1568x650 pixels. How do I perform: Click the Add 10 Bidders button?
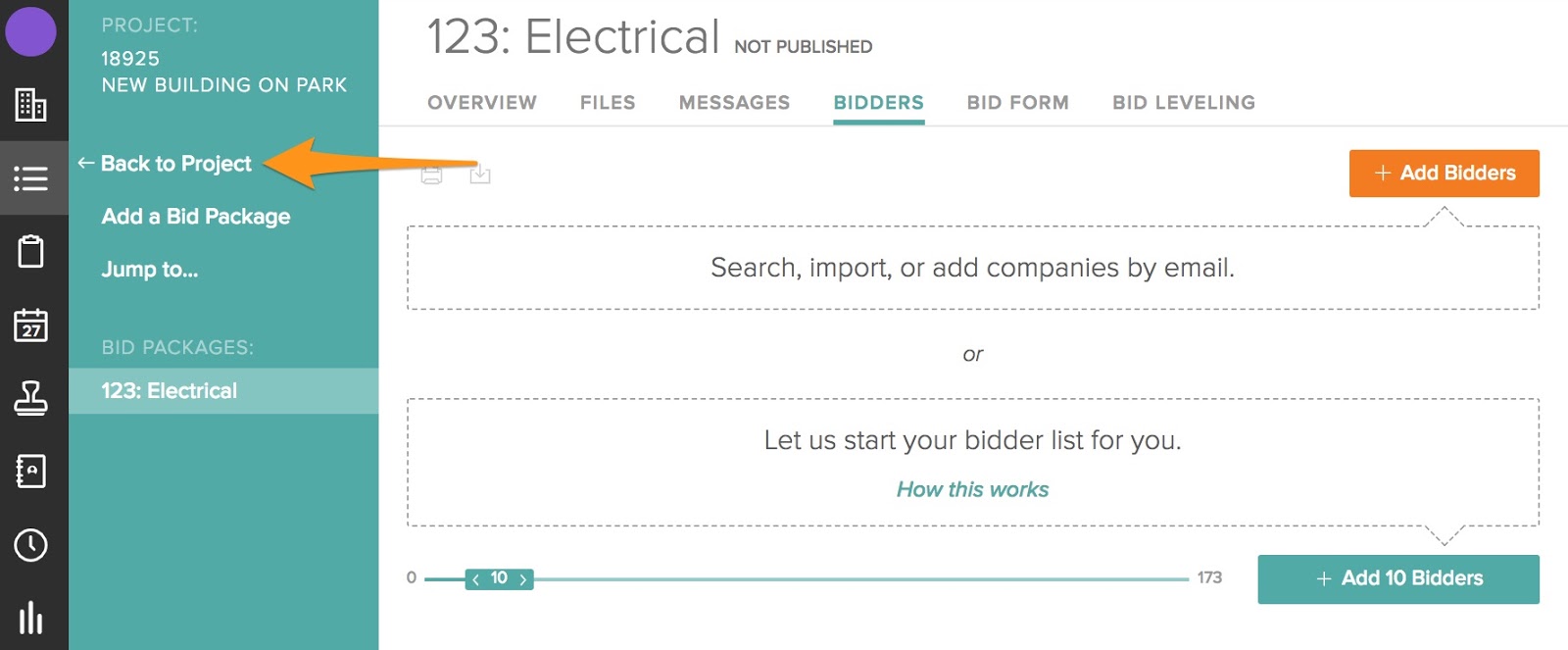(1397, 579)
